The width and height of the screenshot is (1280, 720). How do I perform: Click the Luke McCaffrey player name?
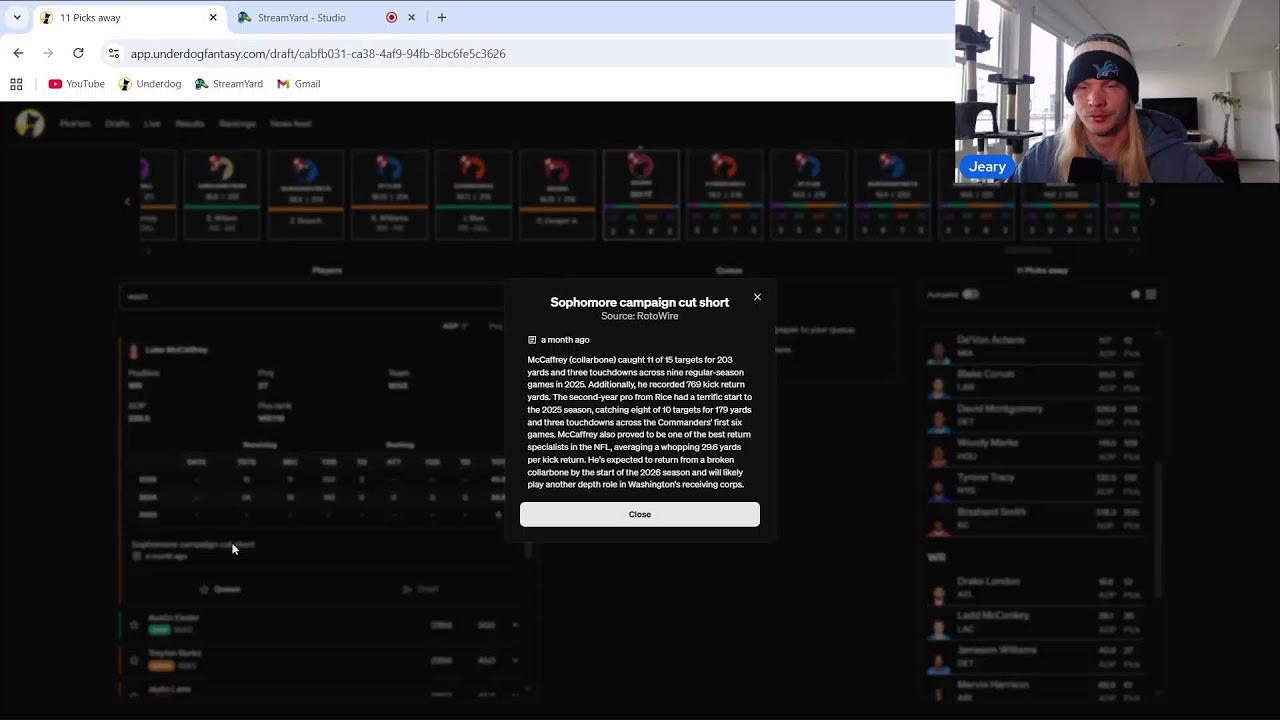(x=176, y=350)
